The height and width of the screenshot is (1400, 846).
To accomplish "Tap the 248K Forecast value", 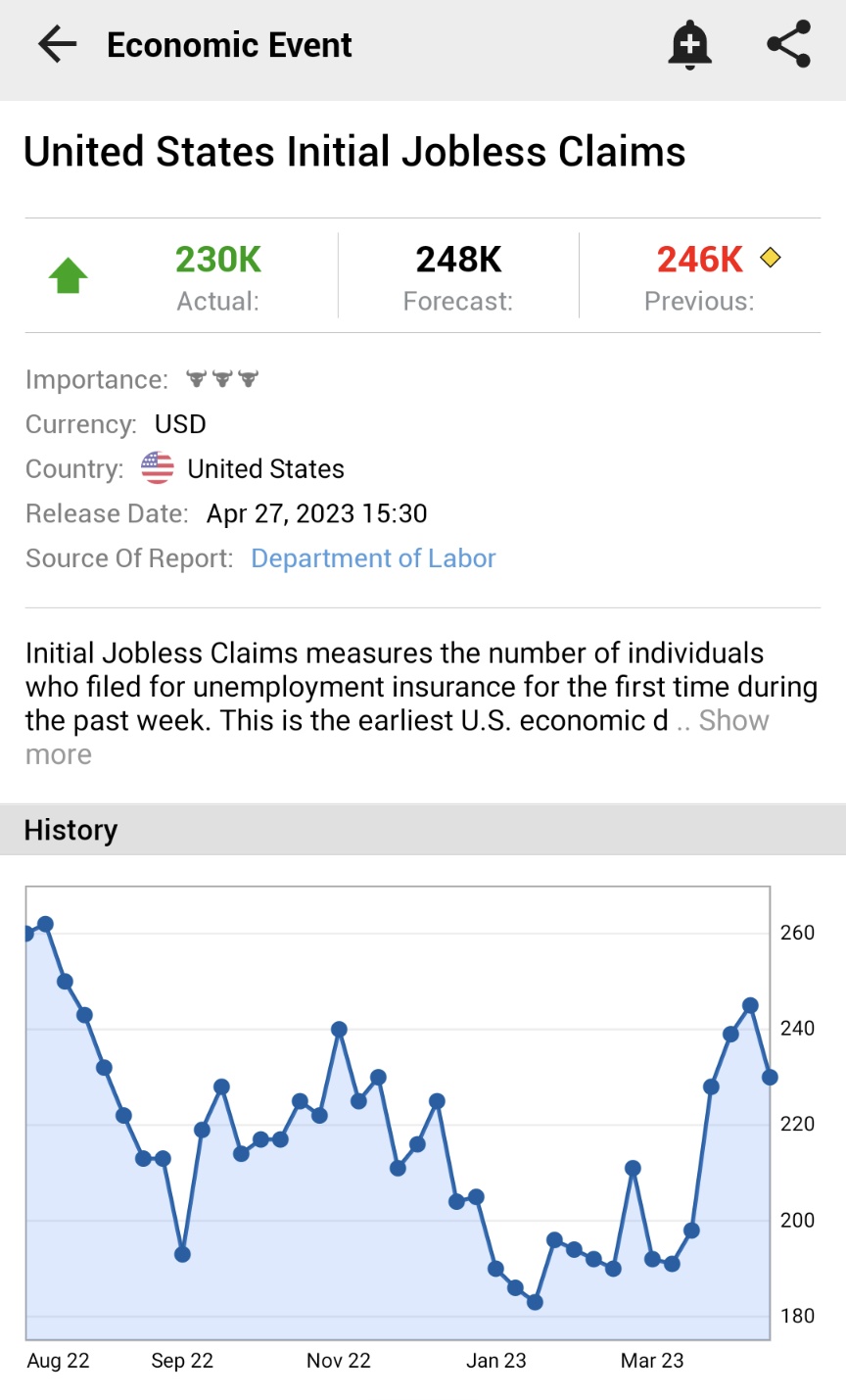I will pos(458,260).
